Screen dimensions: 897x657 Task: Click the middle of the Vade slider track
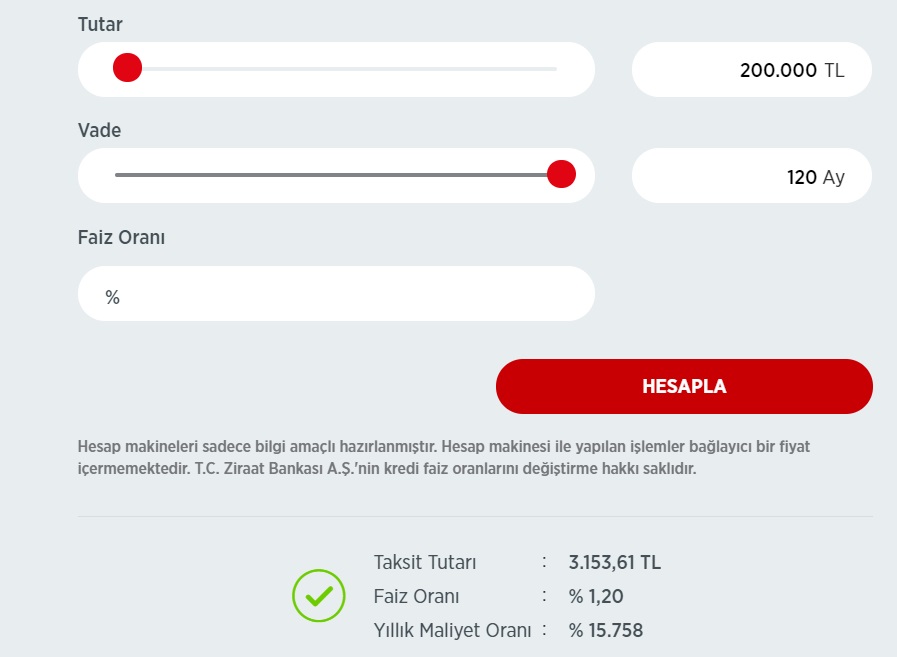click(336, 175)
